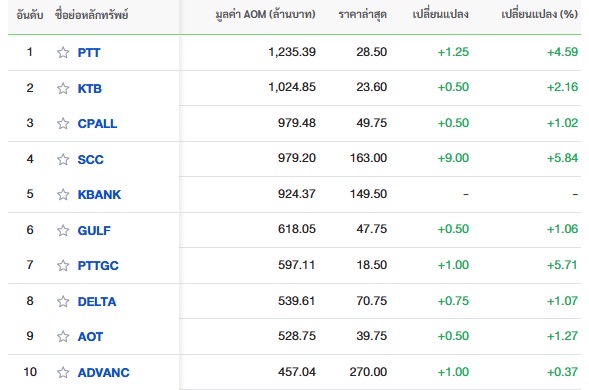Image resolution: width=589 pixels, height=390 pixels.
Task: Open the ADVANC symbol link
Action: [103, 373]
